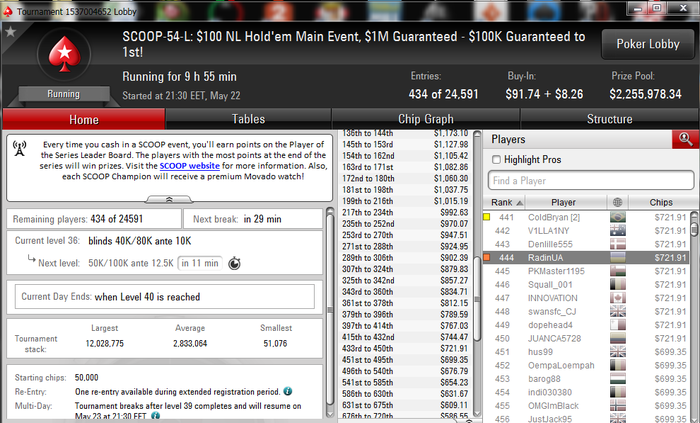Click the payout row 451st to 495th
700x423 pixels.
coord(405,360)
